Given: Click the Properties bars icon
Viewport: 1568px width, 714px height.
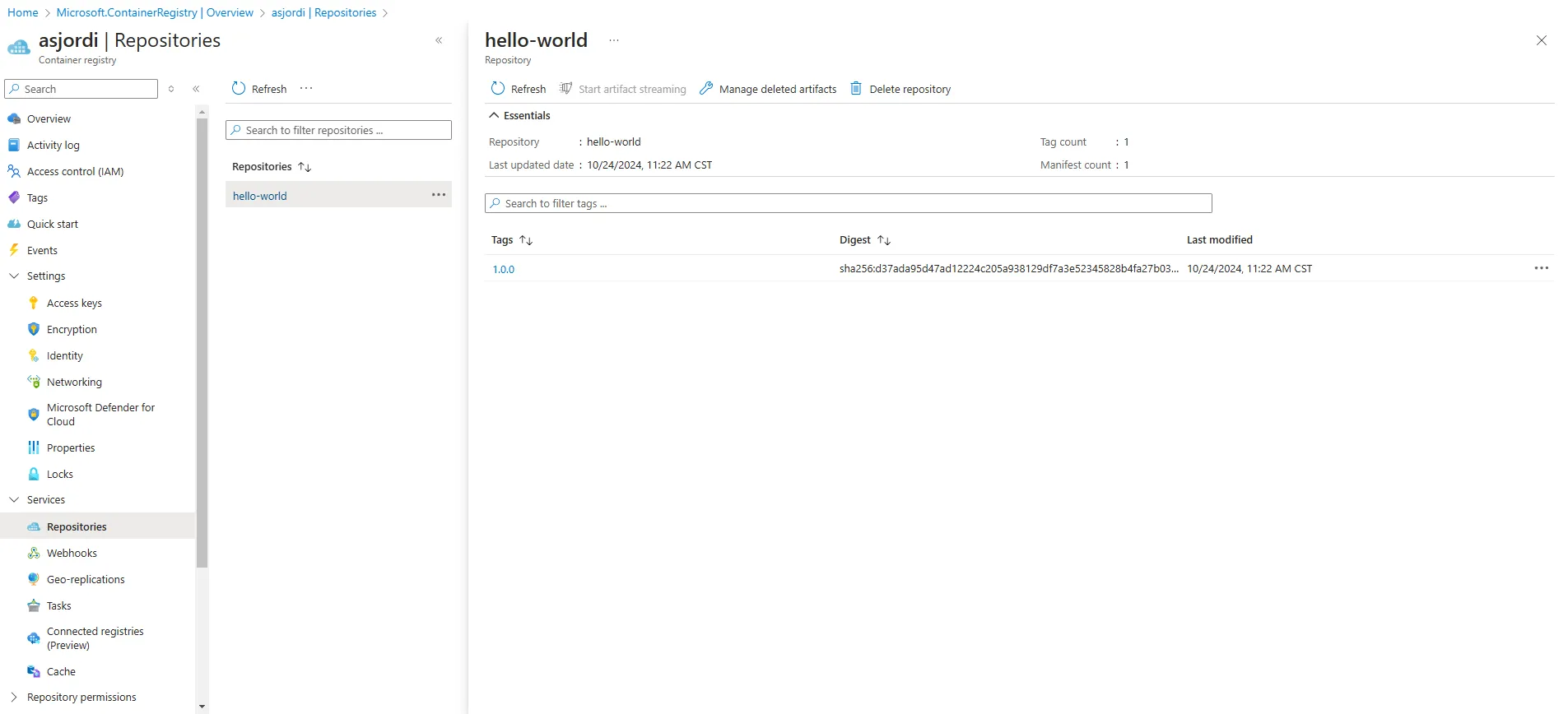Looking at the screenshot, I should click(34, 447).
